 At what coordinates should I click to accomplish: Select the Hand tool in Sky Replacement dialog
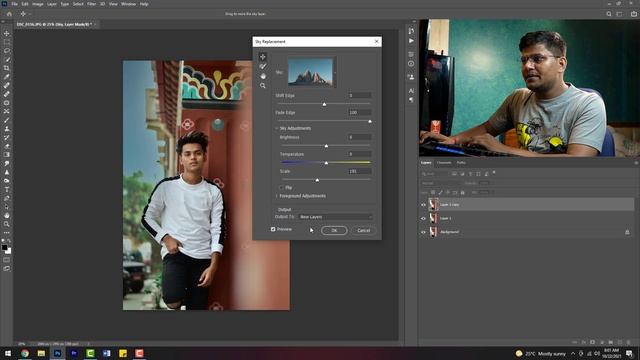[263, 76]
